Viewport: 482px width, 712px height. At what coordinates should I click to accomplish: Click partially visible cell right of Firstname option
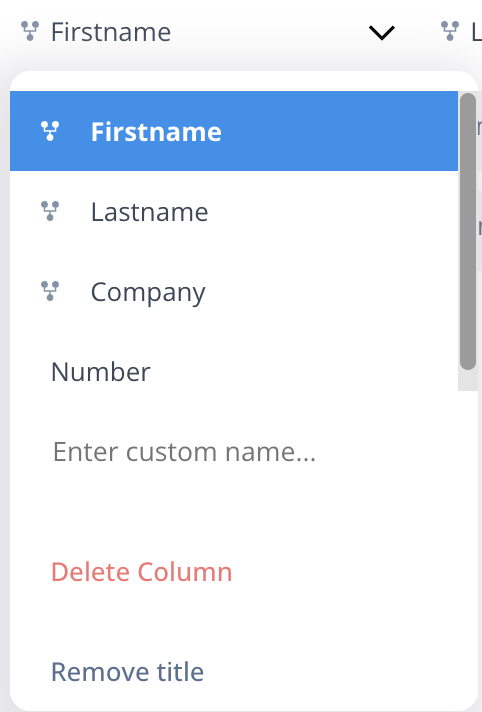click(x=479, y=131)
